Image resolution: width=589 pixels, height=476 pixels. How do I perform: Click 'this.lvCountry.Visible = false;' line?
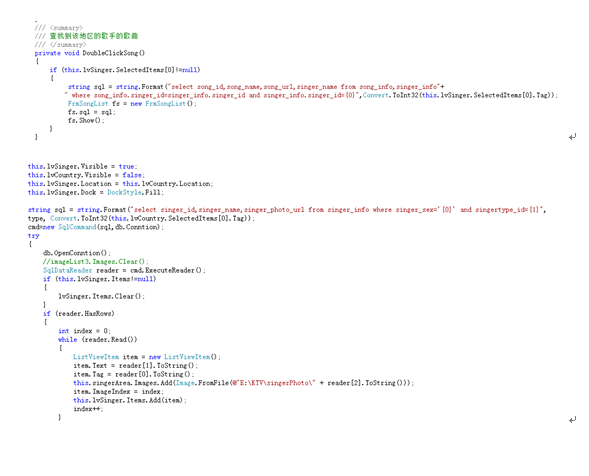[x=86, y=175]
